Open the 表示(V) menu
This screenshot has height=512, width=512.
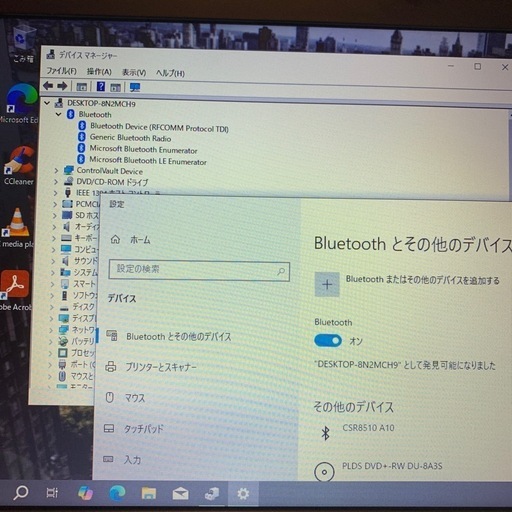[x=134, y=72]
